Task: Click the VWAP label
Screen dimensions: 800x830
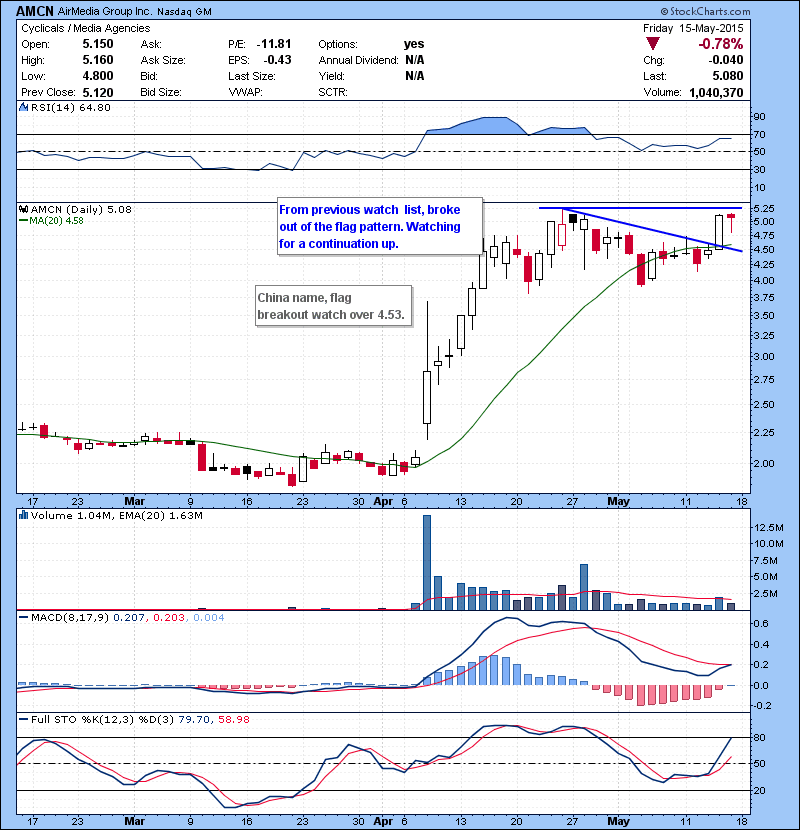Action: 245,92
